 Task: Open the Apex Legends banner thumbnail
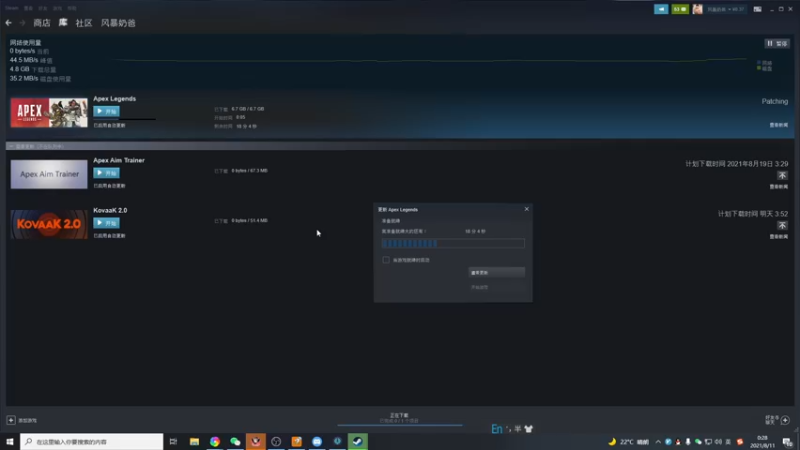tap(49, 112)
